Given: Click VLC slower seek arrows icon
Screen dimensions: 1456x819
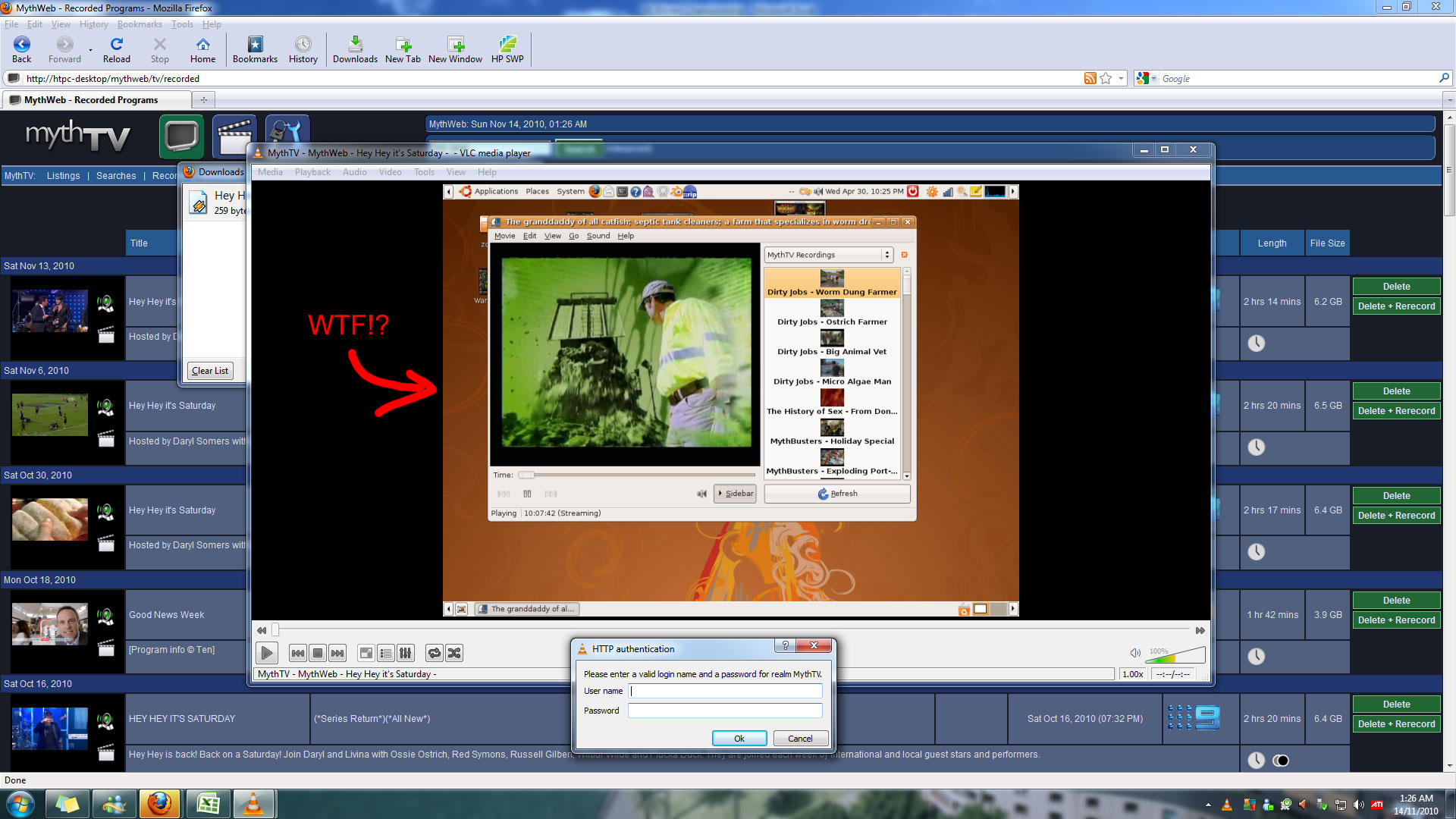Looking at the screenshot, I should pos(262,630).
